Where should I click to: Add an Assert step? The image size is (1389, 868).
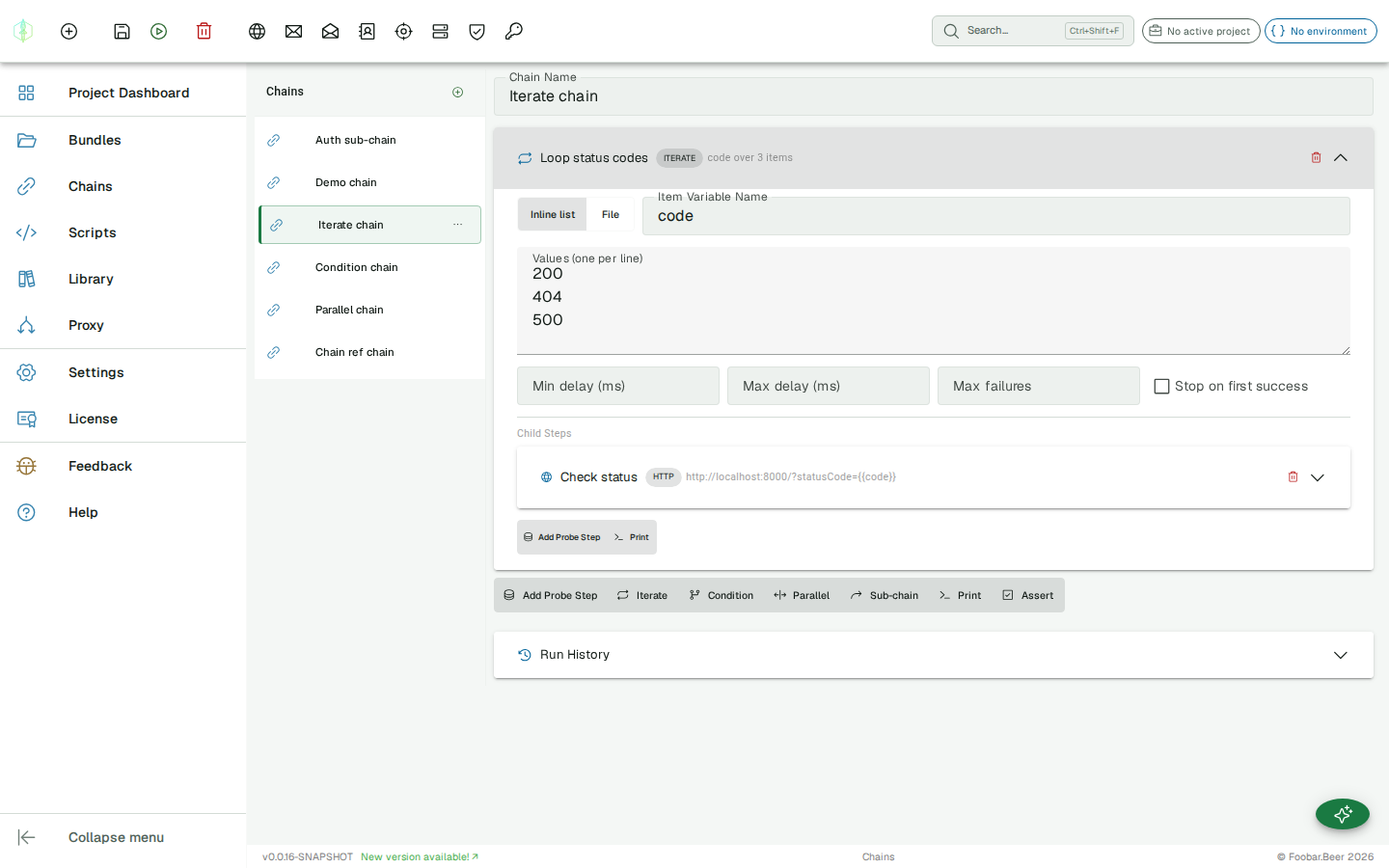click(x=1028, y=595)
